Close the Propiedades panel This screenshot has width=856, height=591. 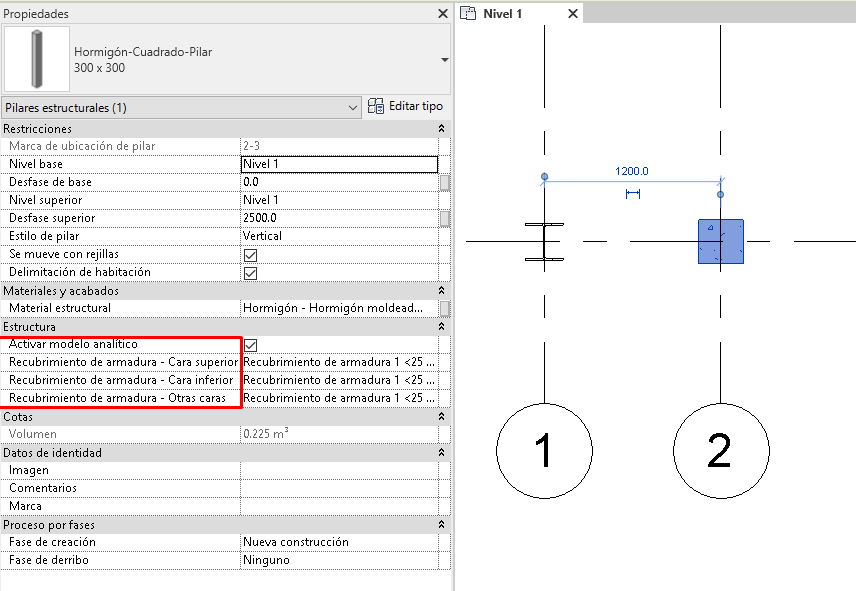click(x=443, y=14)
